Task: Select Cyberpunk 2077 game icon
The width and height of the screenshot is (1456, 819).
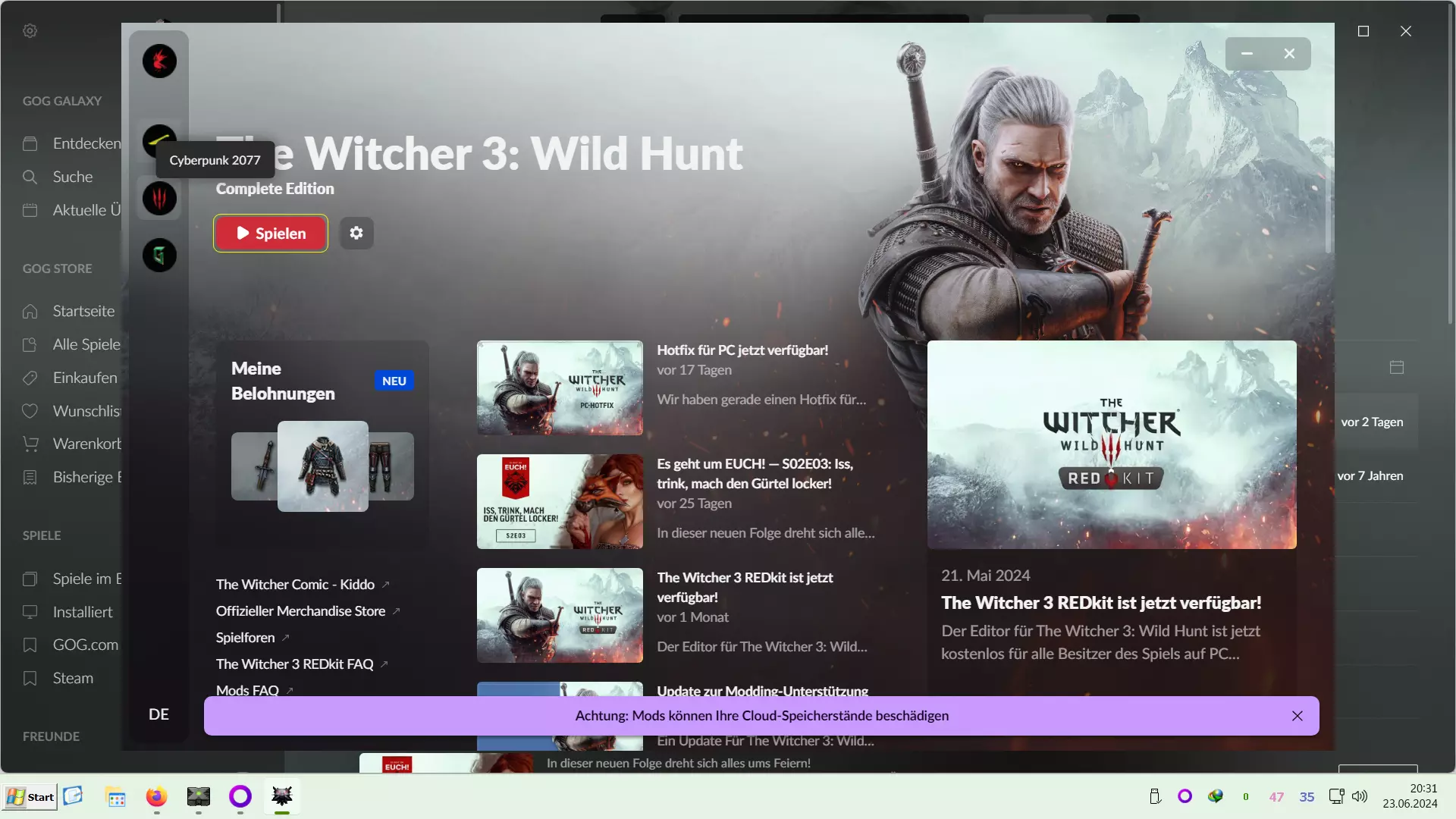Action: coord(159,140)
